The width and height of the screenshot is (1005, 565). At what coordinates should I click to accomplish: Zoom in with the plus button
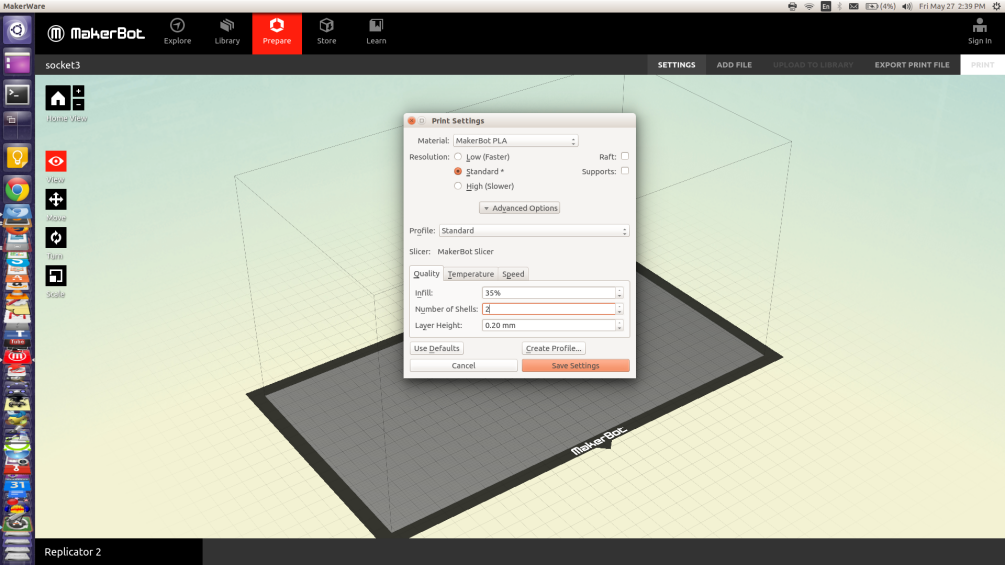click(78, 92)
